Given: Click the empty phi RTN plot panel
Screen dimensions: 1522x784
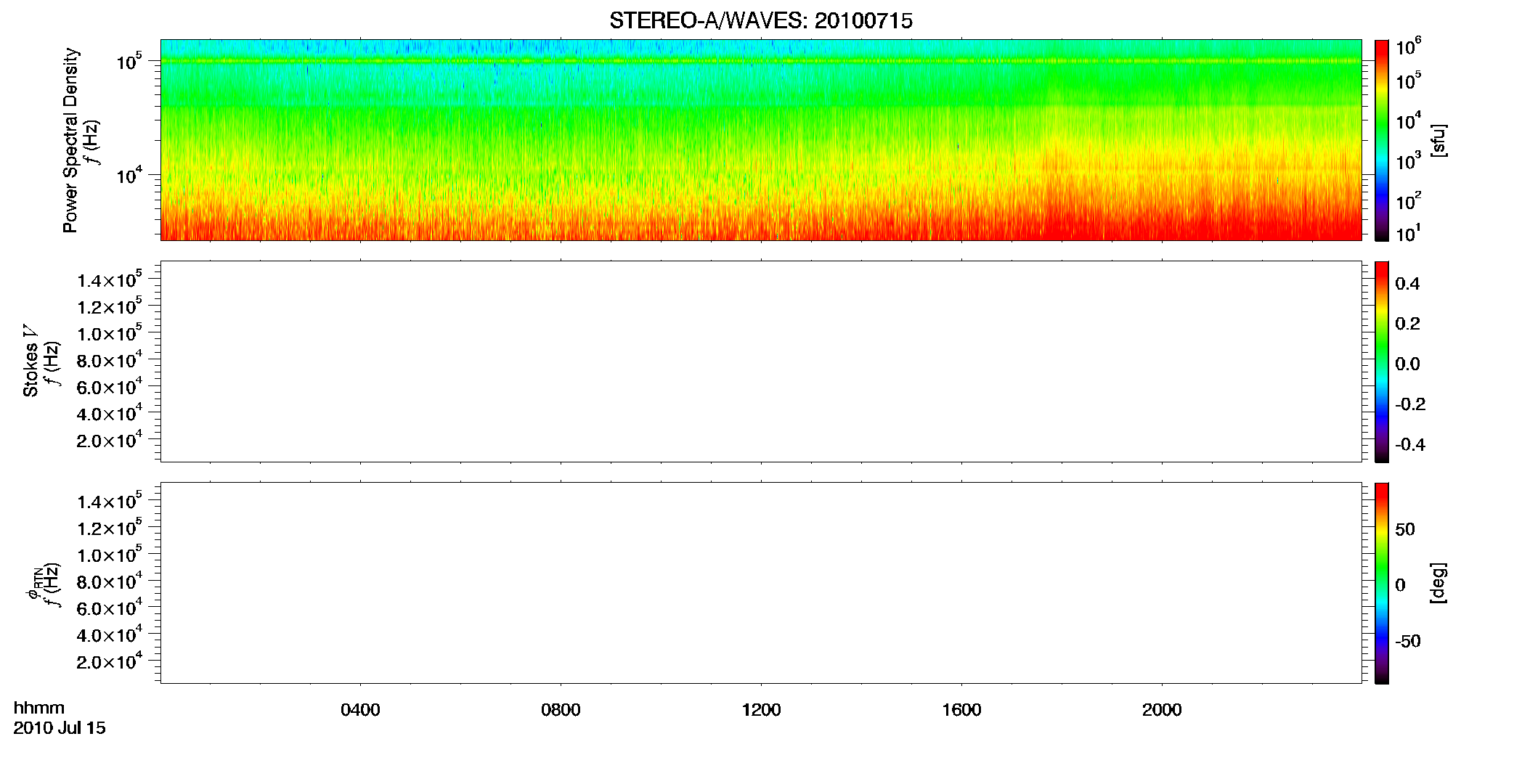Looking at the screenshot, I should [x=761, y=583].
